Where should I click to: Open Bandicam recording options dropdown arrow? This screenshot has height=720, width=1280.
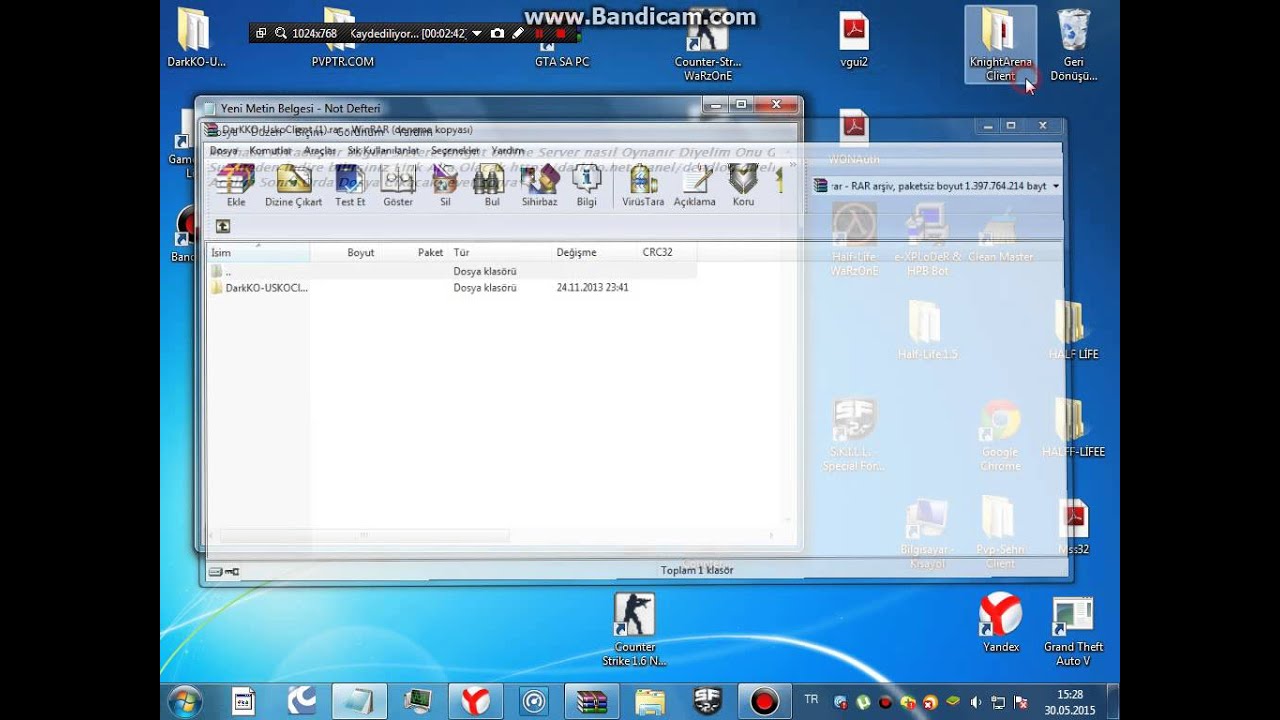(x=476, y=34)
